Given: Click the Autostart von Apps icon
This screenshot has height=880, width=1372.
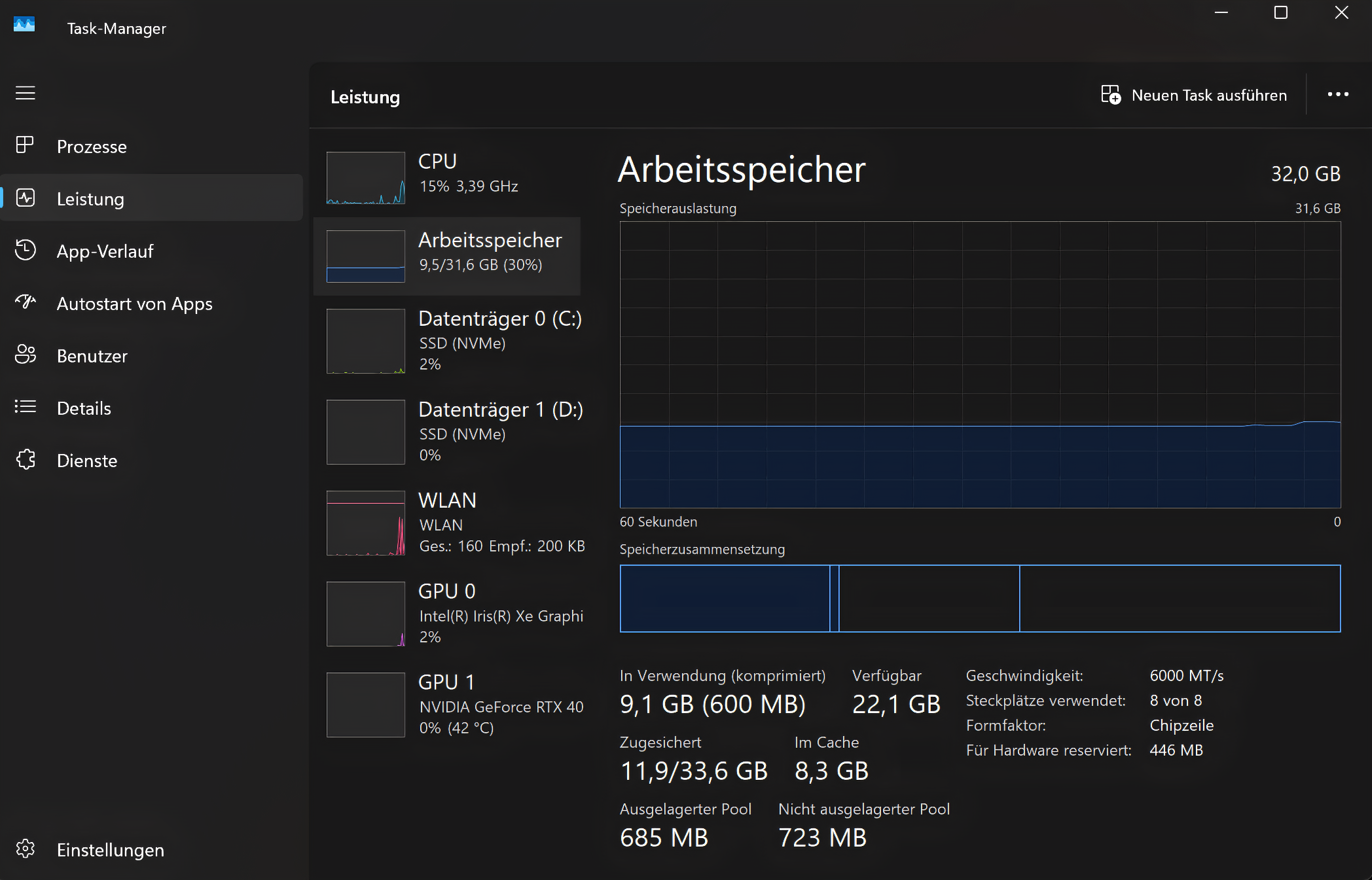Looking at the screenshot, I should (25, 302).
